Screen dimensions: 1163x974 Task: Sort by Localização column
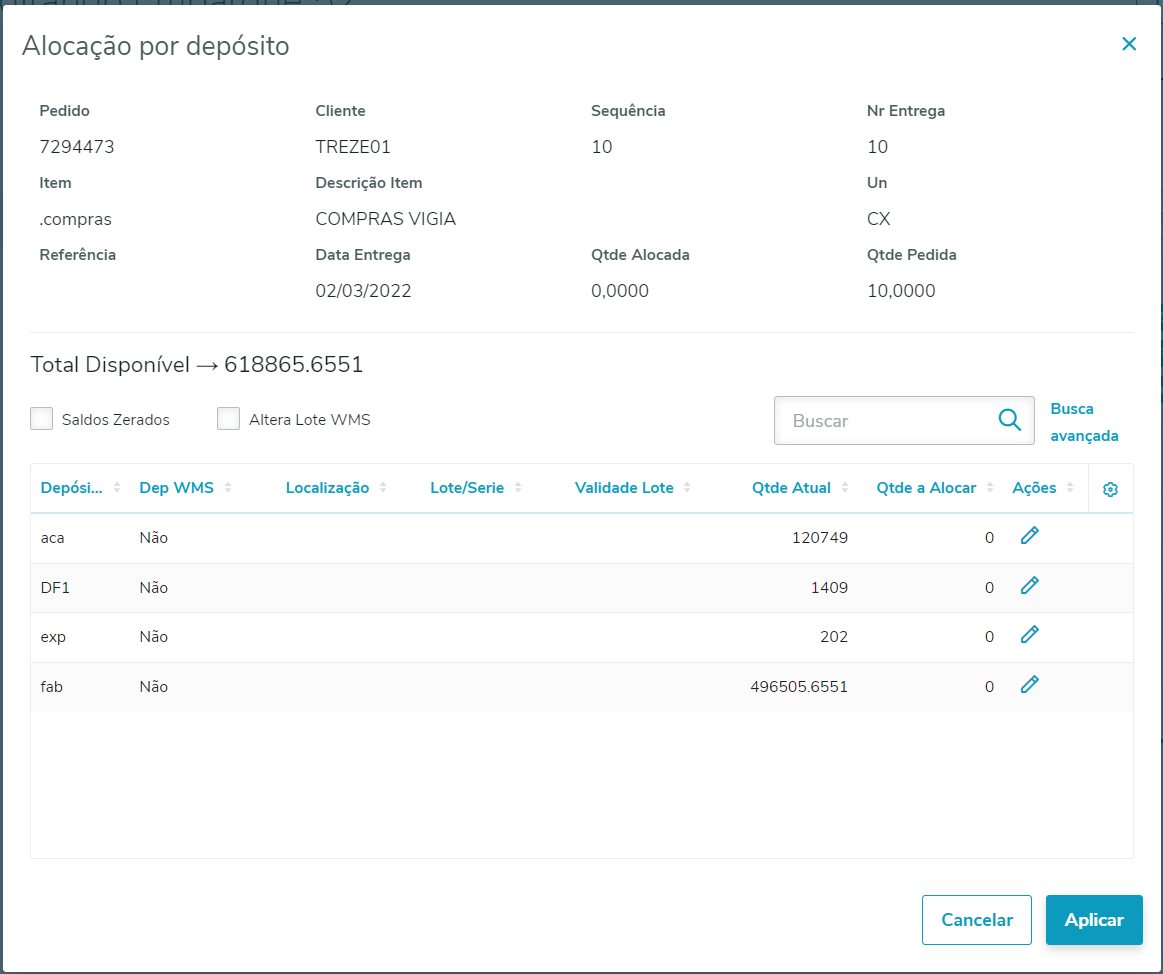(x=336, y=488)
